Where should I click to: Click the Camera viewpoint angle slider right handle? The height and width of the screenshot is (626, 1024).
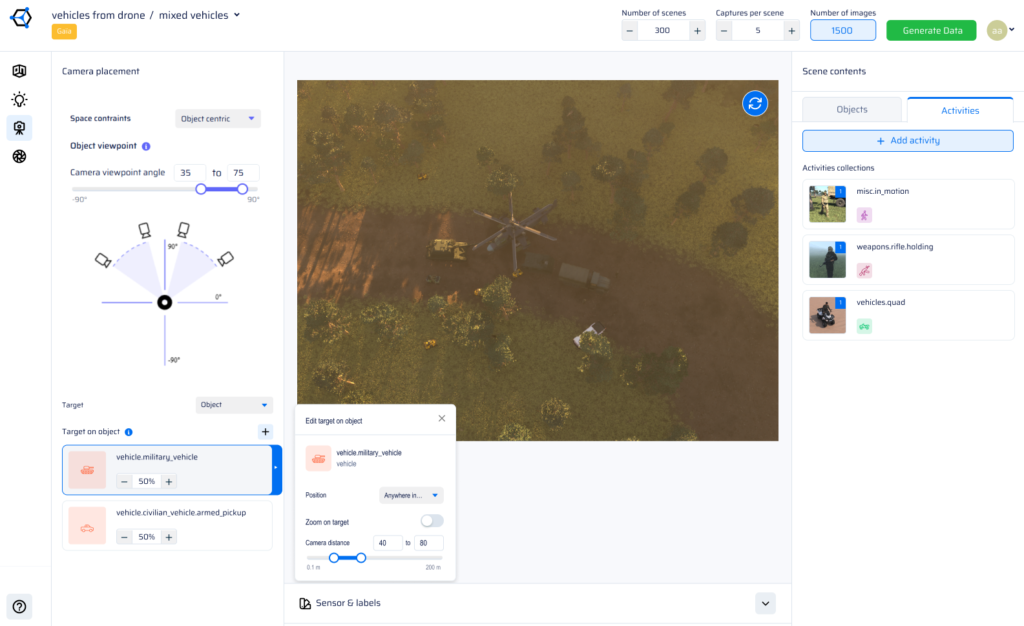pyautogui.click(x=242, y=188)
